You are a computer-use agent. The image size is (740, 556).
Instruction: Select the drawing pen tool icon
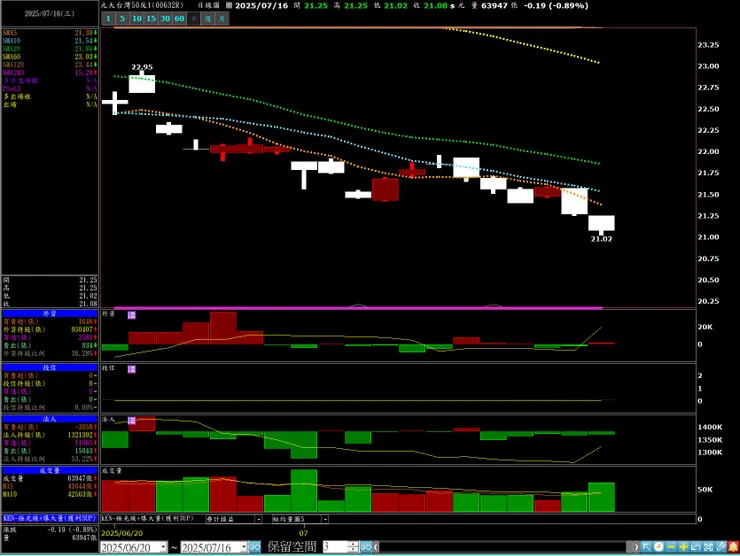tap(720, 547)
